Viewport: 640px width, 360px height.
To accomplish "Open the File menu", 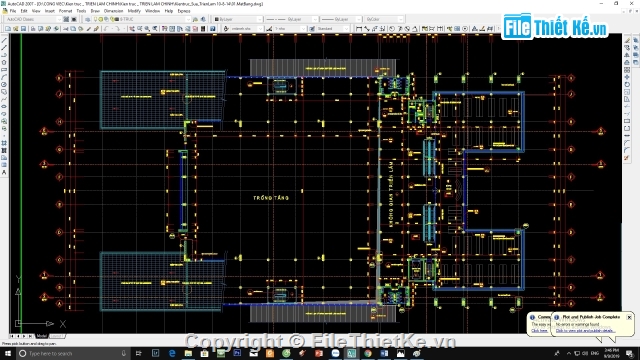I will (13, 11).
